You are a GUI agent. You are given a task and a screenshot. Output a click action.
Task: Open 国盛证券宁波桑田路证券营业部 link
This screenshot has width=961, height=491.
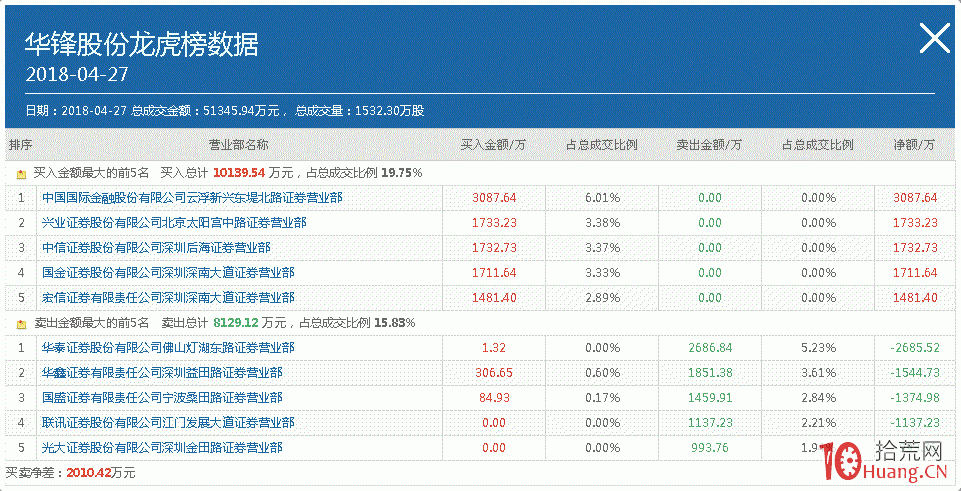click(x=162, y=398)
